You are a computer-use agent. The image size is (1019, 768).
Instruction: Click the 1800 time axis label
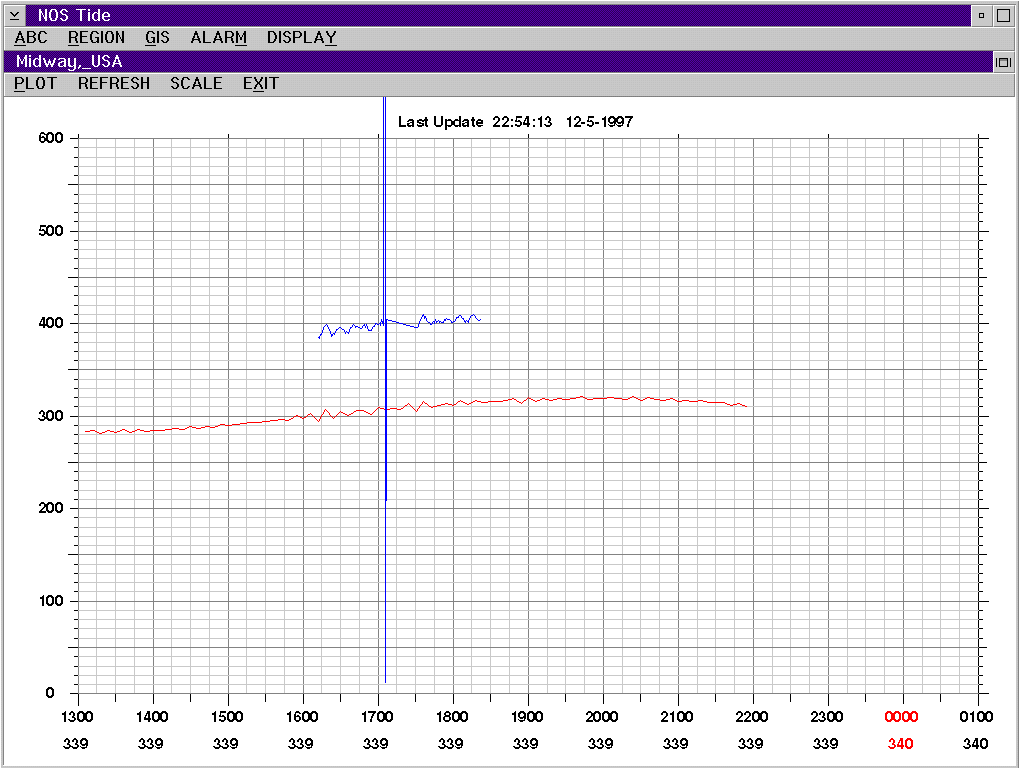(452, 717)
